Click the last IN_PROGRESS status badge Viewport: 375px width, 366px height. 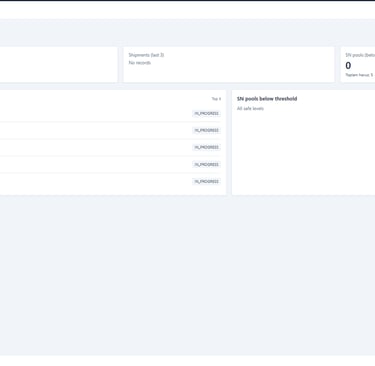click(x=206, y=181)
